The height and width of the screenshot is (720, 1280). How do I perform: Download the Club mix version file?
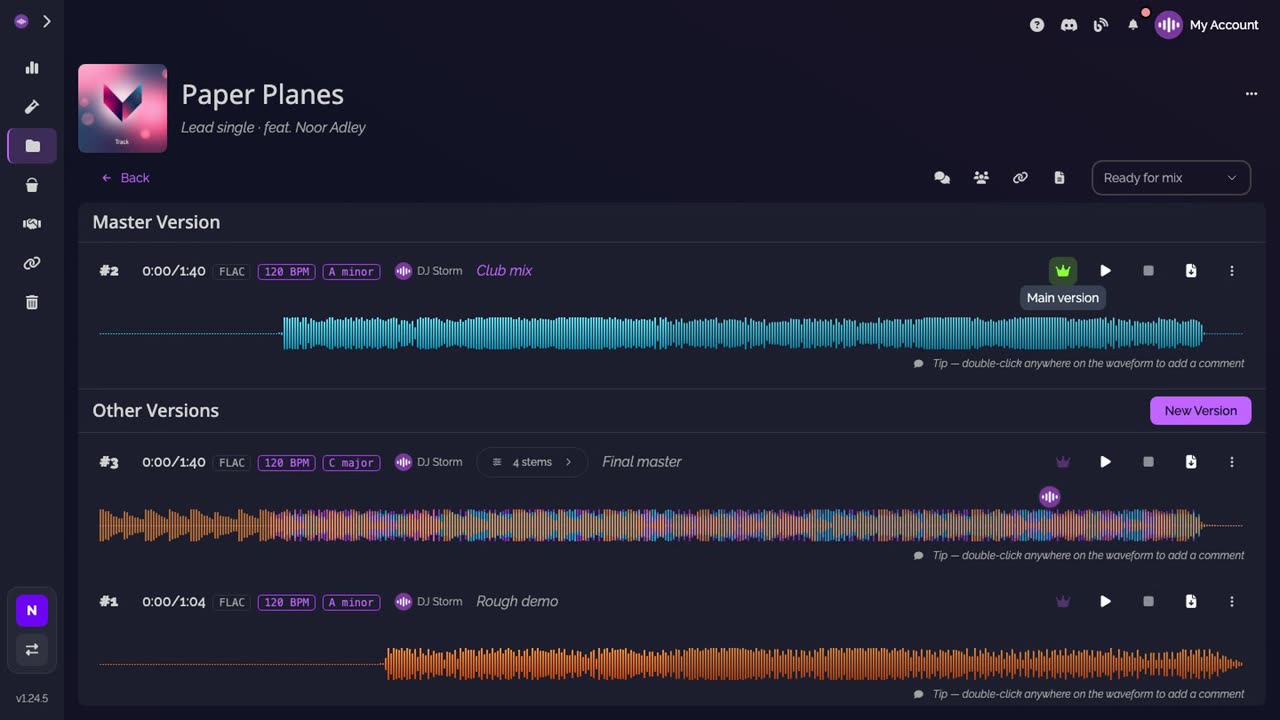click(1191, 271)
